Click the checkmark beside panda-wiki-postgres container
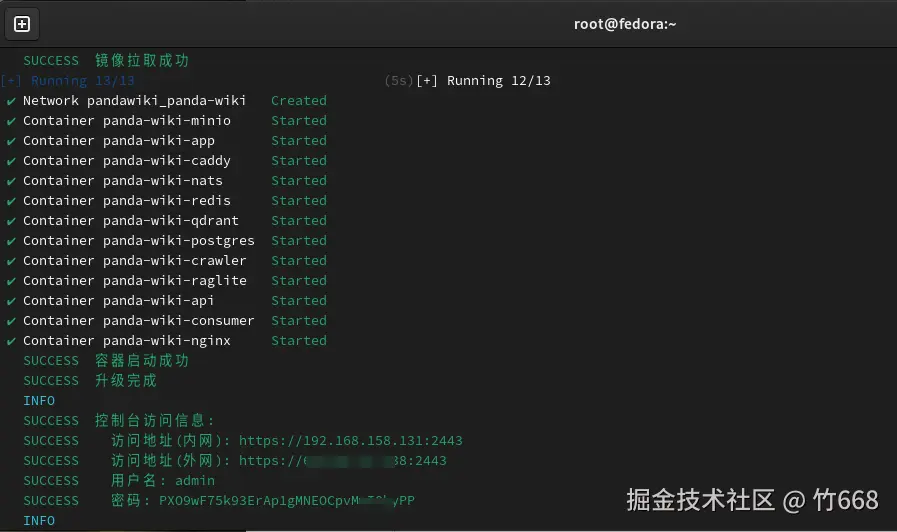The height and width of the screenshot is (532, 897). pos(11,241)
